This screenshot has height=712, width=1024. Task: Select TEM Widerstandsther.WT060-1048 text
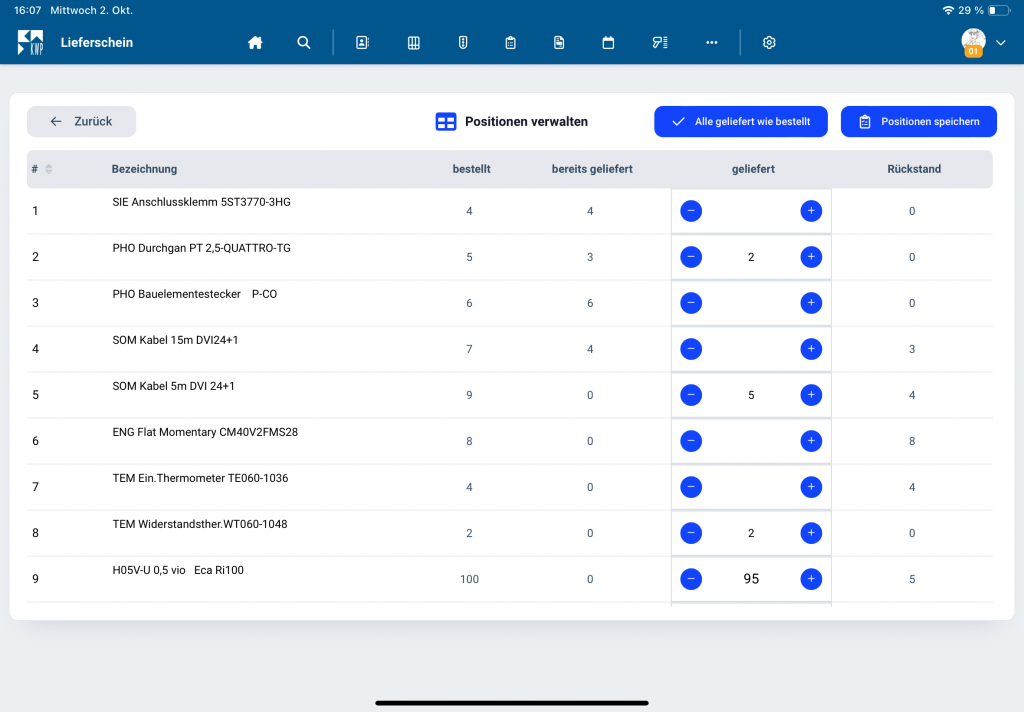click(x=200, y=524)
